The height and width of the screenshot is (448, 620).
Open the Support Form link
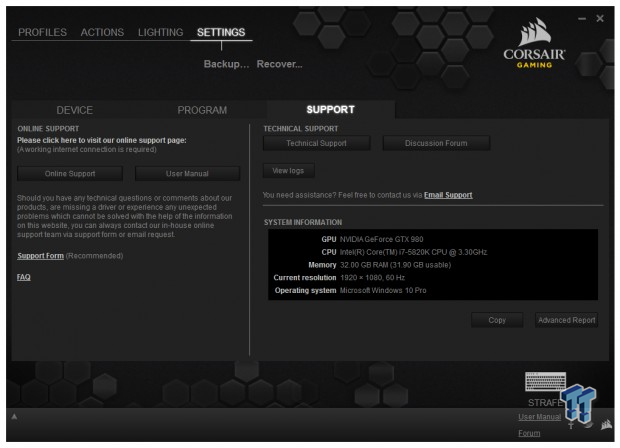40,256
